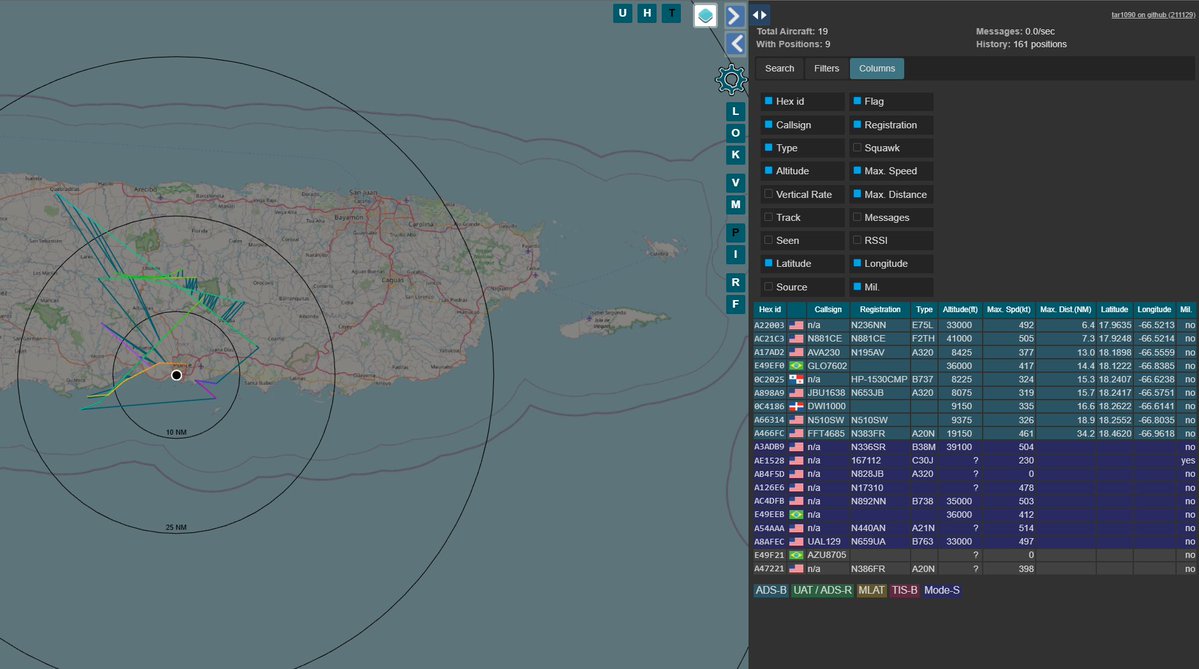Select aircraft row GLO7602
The height and width of the screenshot is (669, 1199).
click(975, 366)
